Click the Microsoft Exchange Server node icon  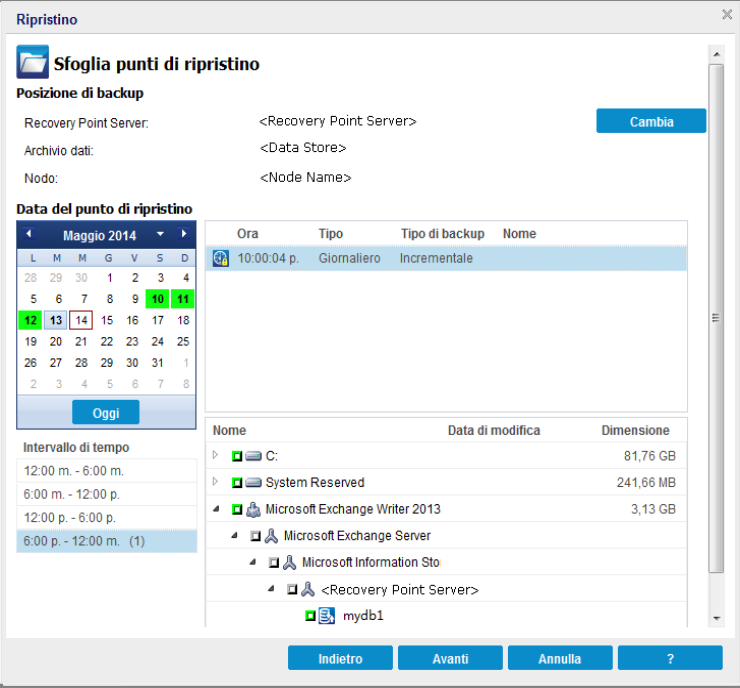(271, 536)
